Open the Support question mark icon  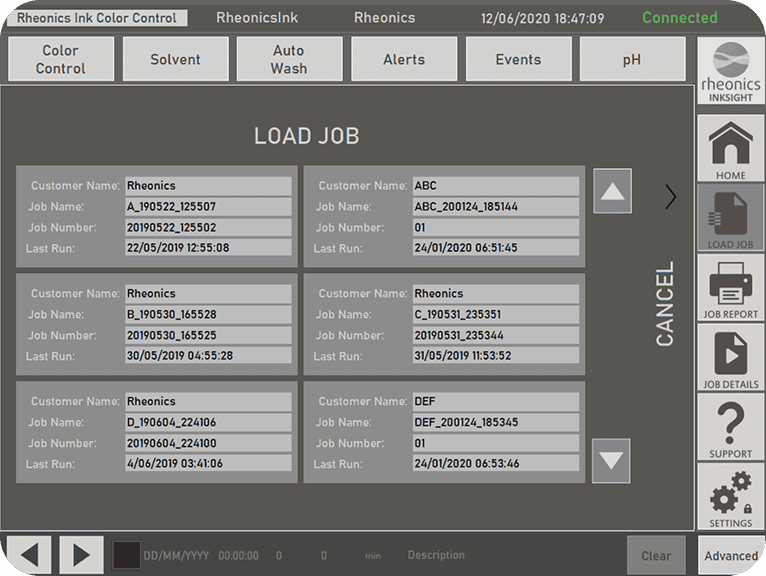[730, 427]
